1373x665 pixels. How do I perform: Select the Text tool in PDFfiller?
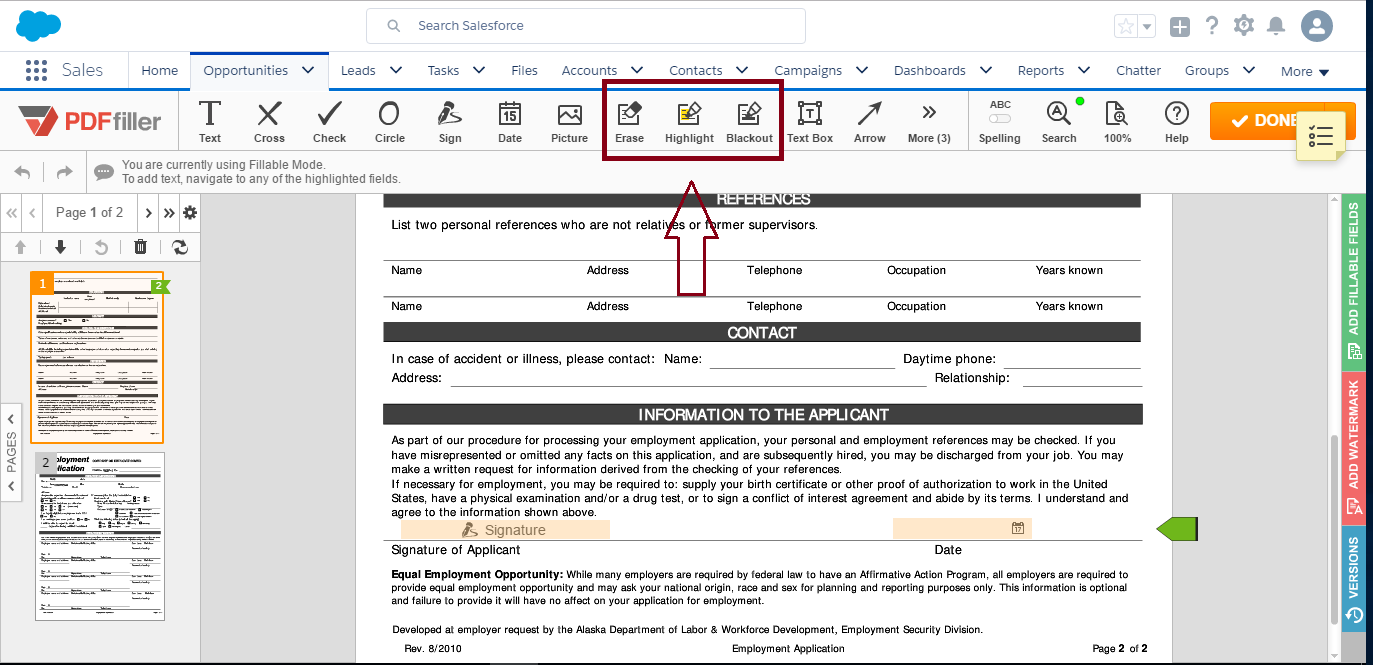(210, 122)
